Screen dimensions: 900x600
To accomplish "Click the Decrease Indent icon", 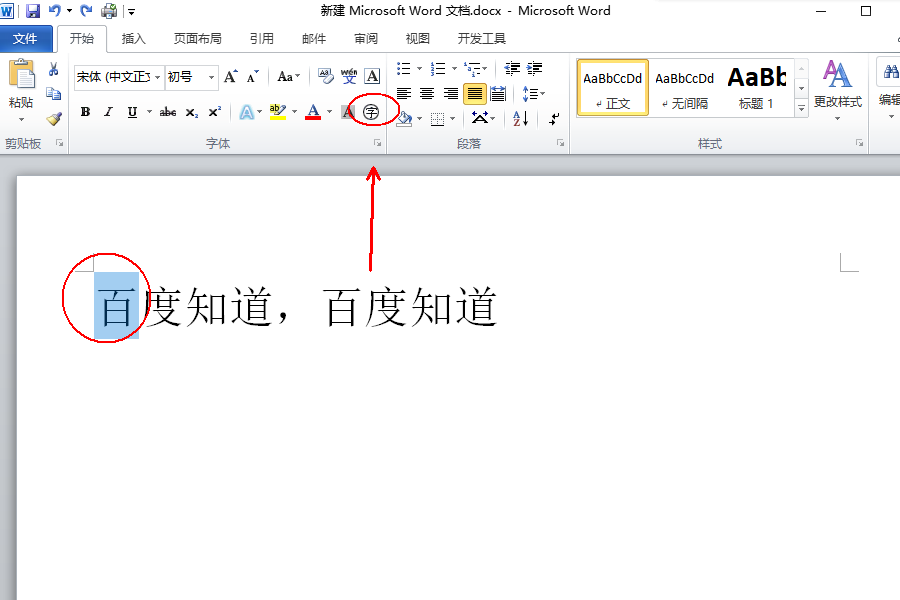I will [x=512, y=69].
